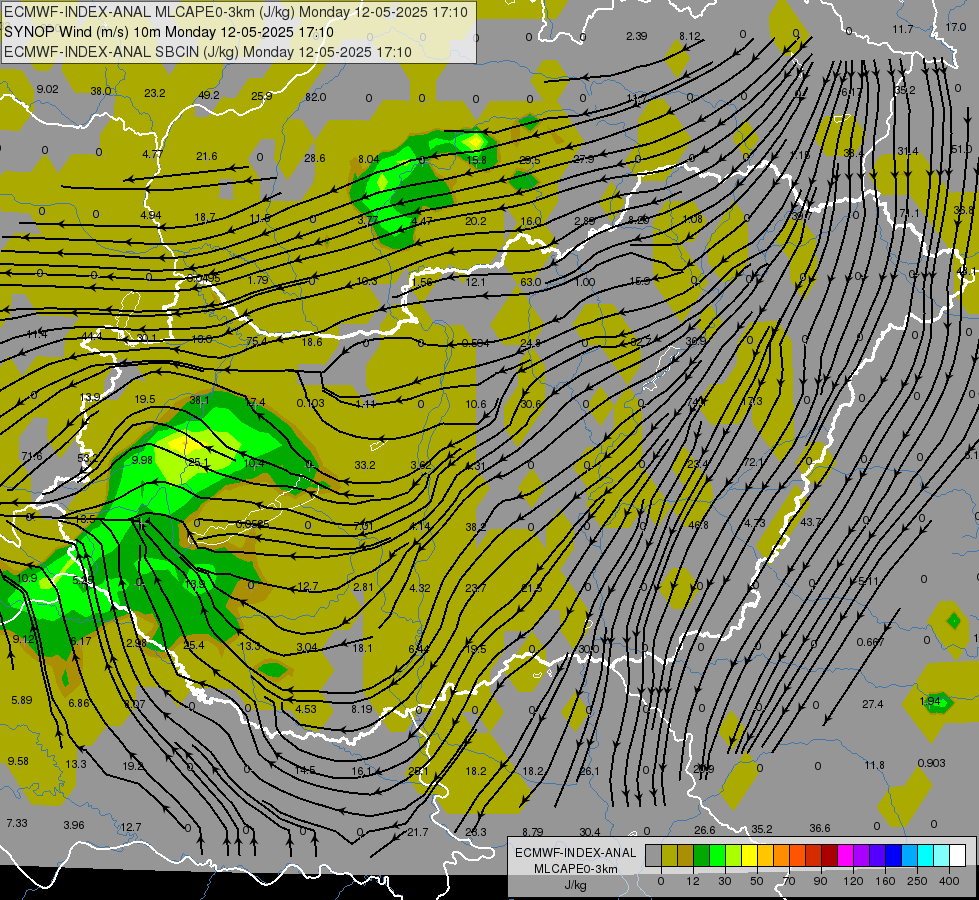Click the map value '26.6'
This screenshot has height=900, width=979.
coord(704,830)
